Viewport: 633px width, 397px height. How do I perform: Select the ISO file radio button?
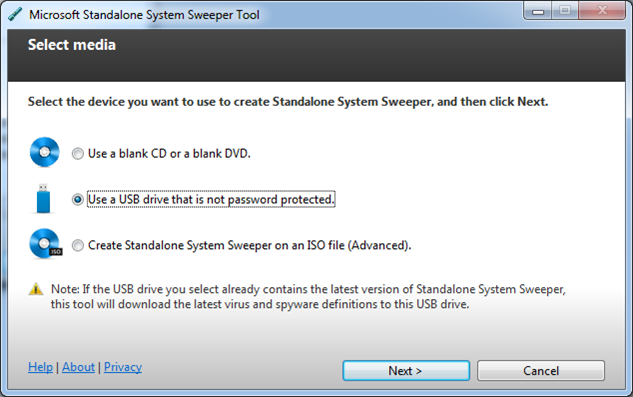[78, 246]
